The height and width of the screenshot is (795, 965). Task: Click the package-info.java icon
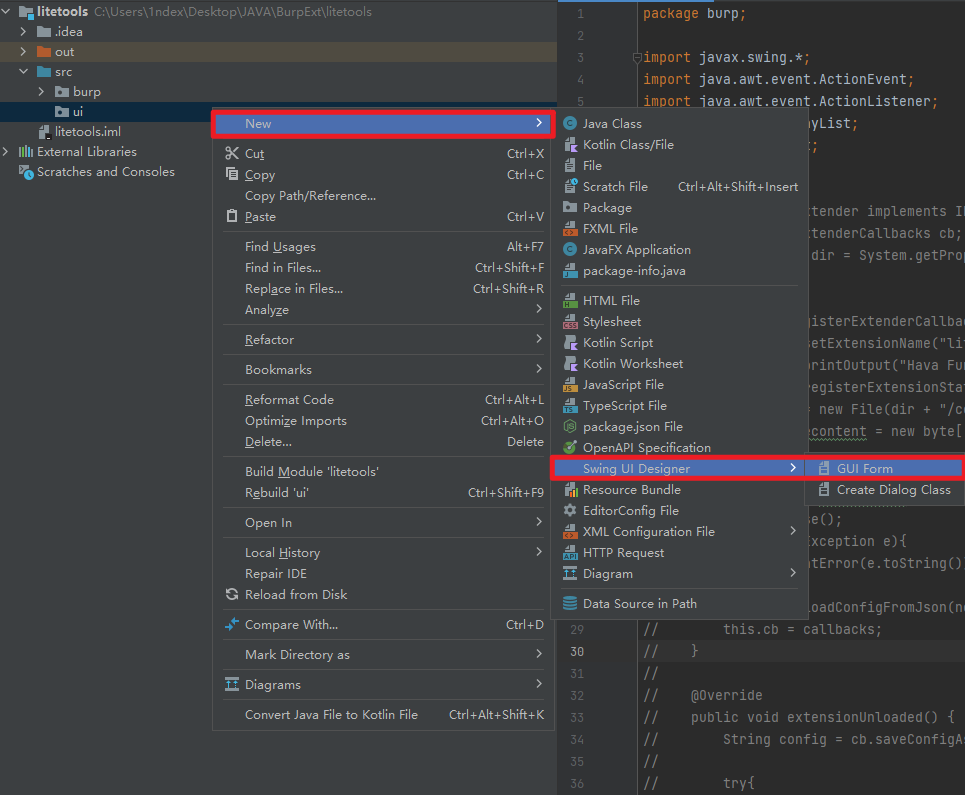571,271
